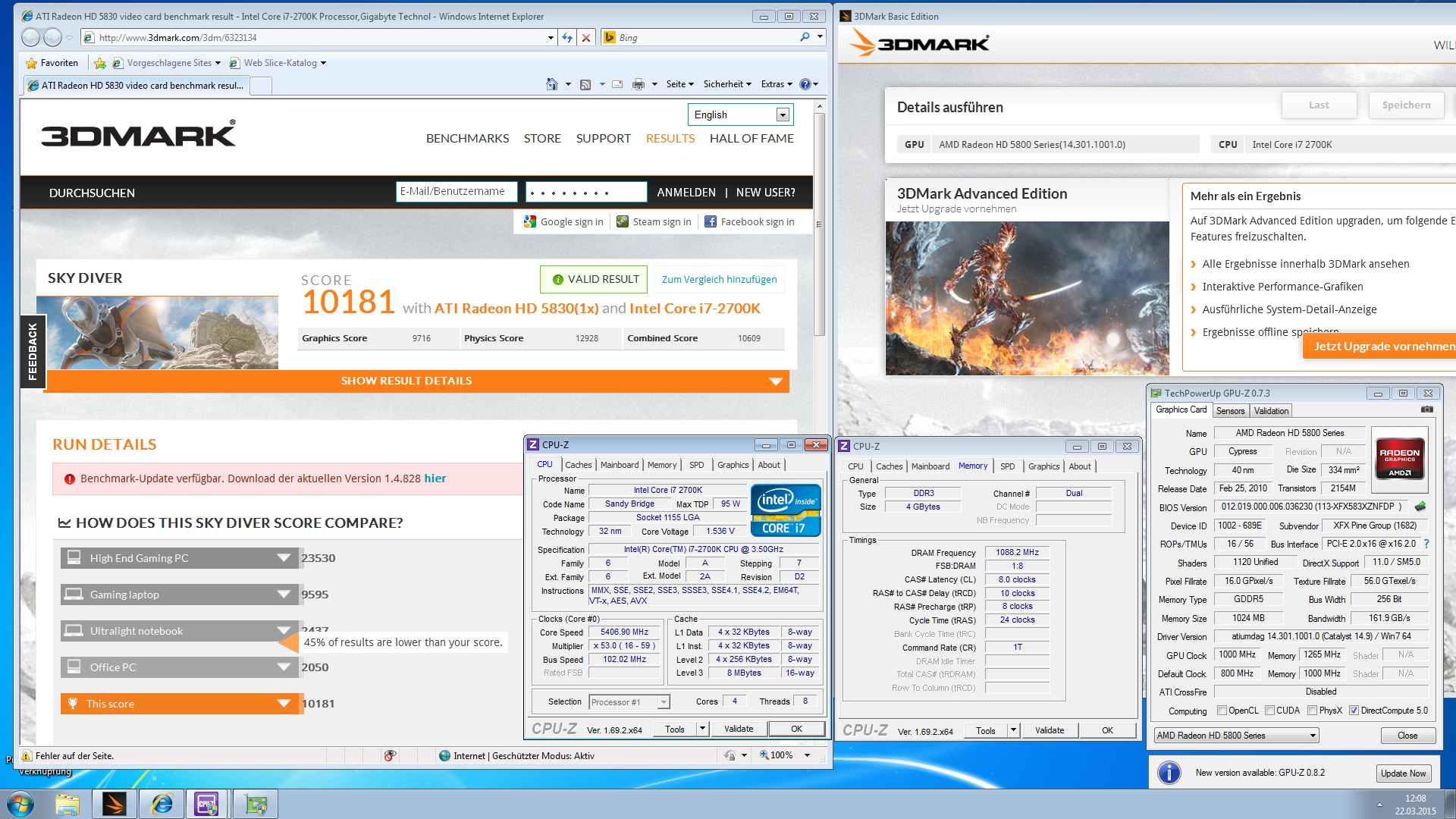1456x819 pixels.
Task: Click the 3DMark taskbar icon
Action: coord(114,804)
